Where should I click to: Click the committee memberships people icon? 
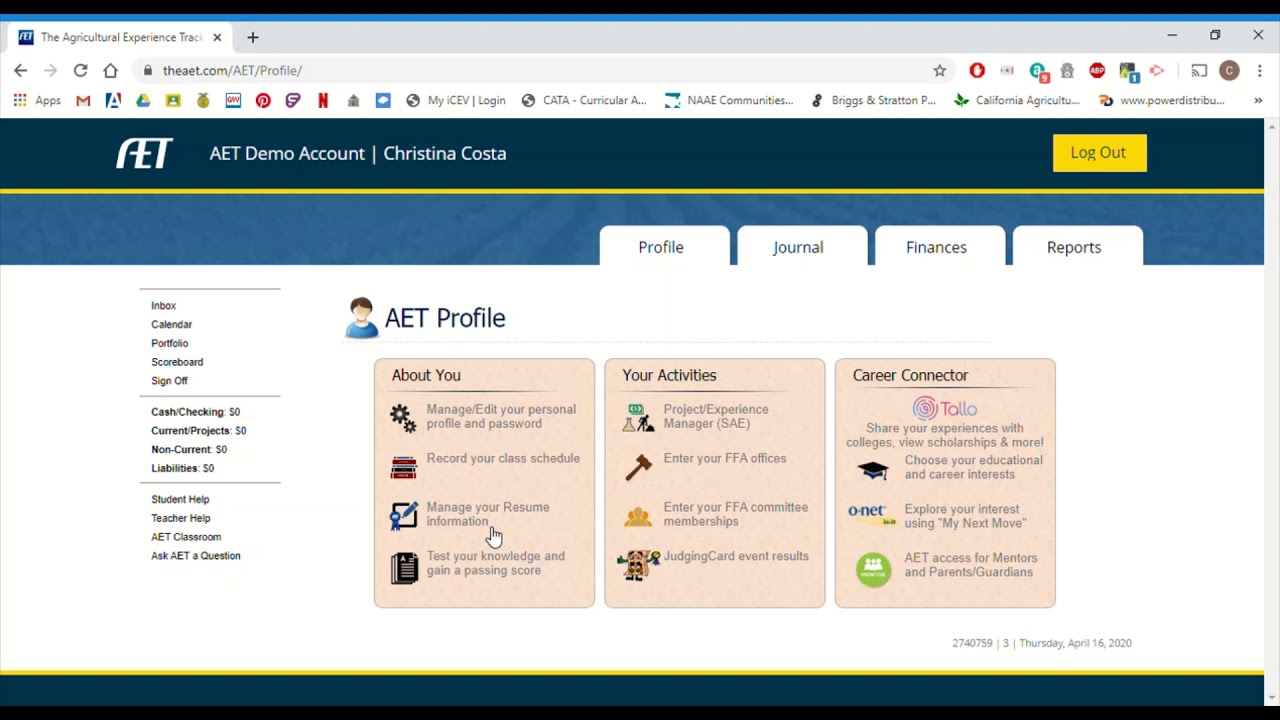[x=638, y=516]
